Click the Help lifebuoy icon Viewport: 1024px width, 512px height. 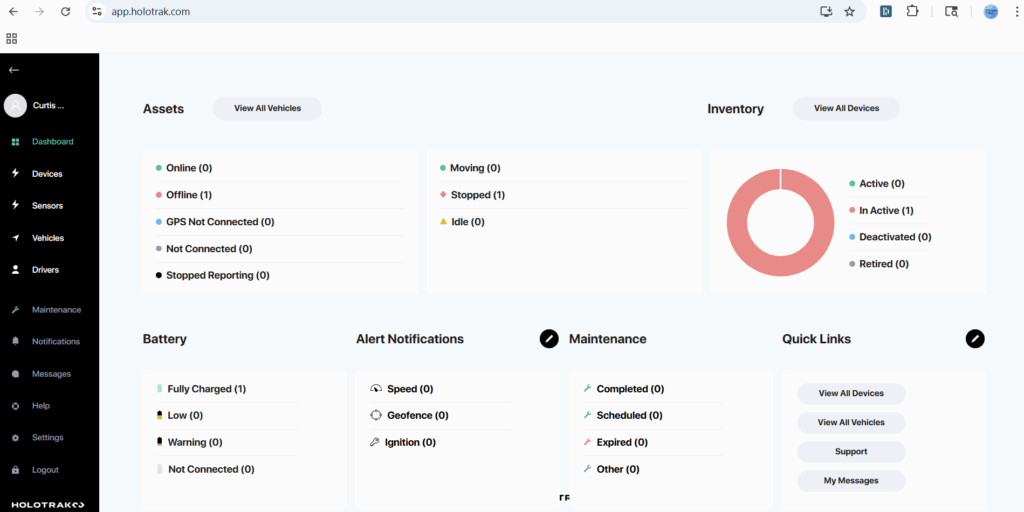point(16,406)
